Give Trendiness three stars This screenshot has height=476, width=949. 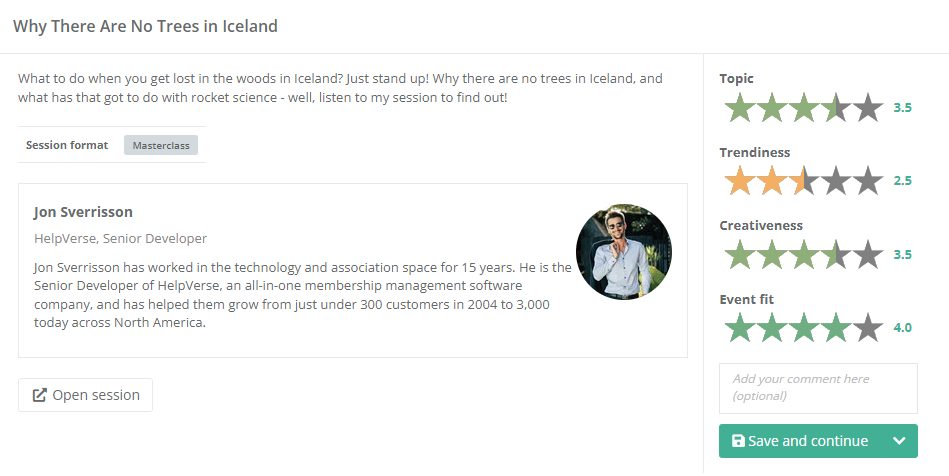804,181
